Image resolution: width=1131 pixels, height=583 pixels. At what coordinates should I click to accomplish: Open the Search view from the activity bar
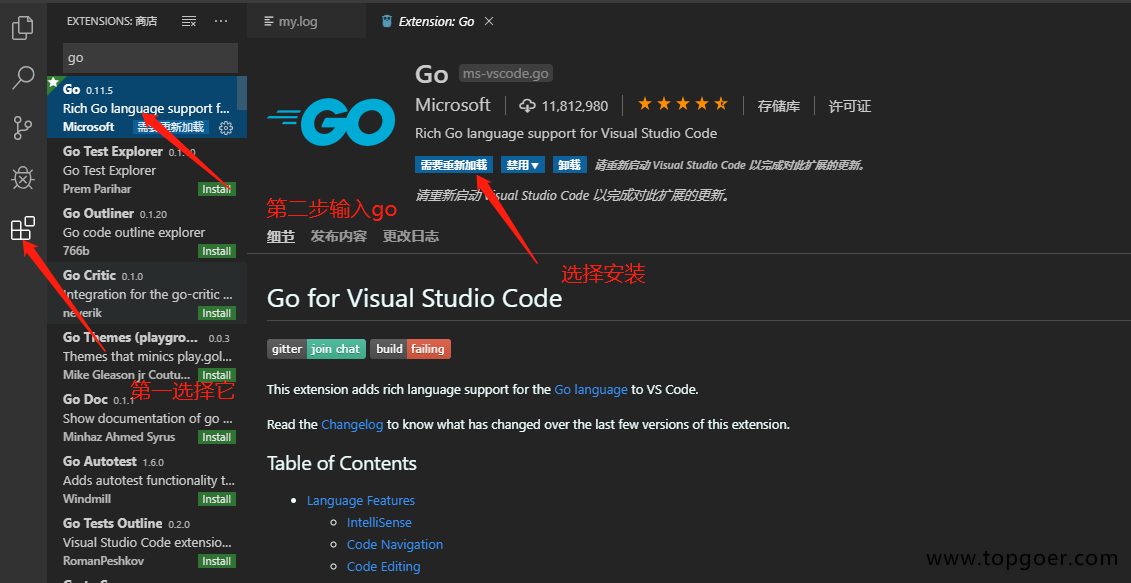[x=22, y=77]
